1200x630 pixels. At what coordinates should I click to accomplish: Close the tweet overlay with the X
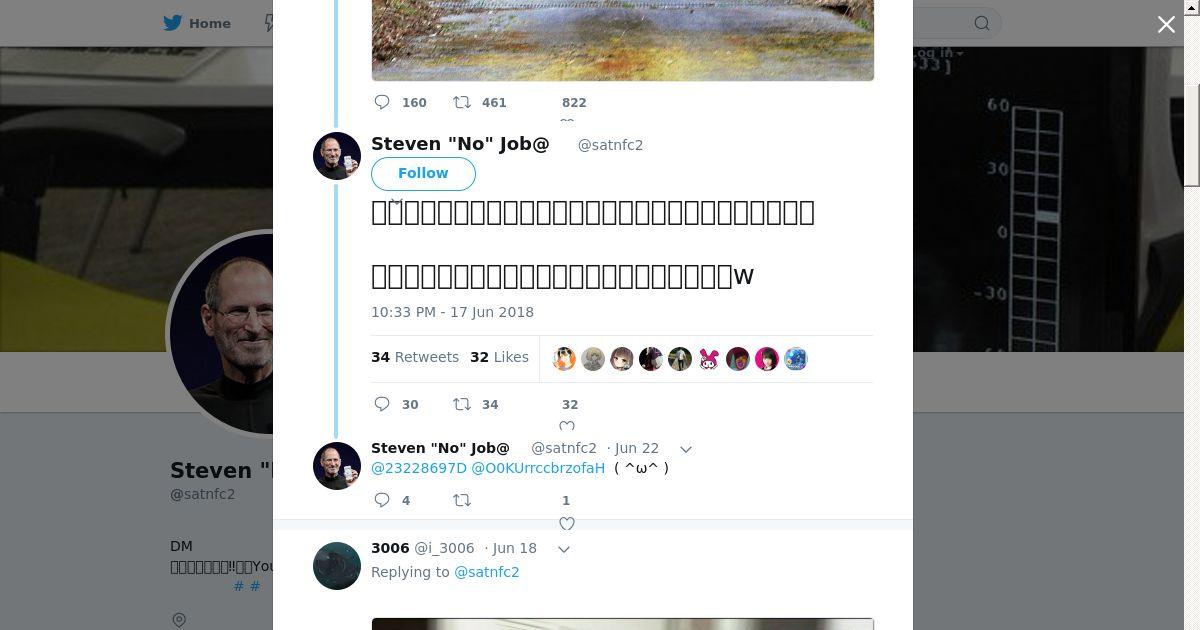click(1166, 24)
